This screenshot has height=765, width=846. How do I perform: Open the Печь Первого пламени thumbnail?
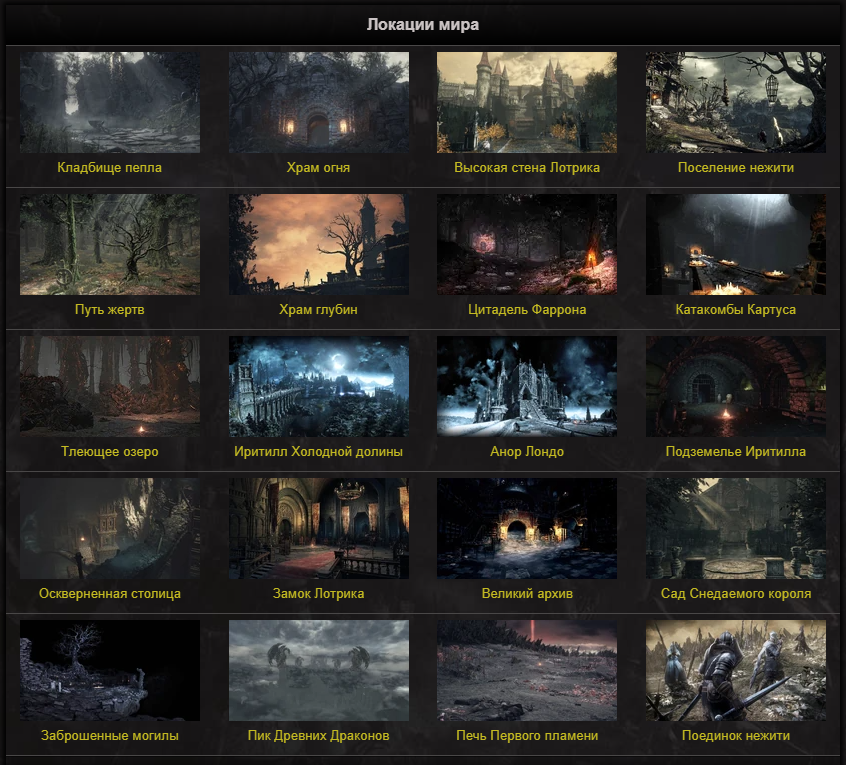(x=527, y=670)
